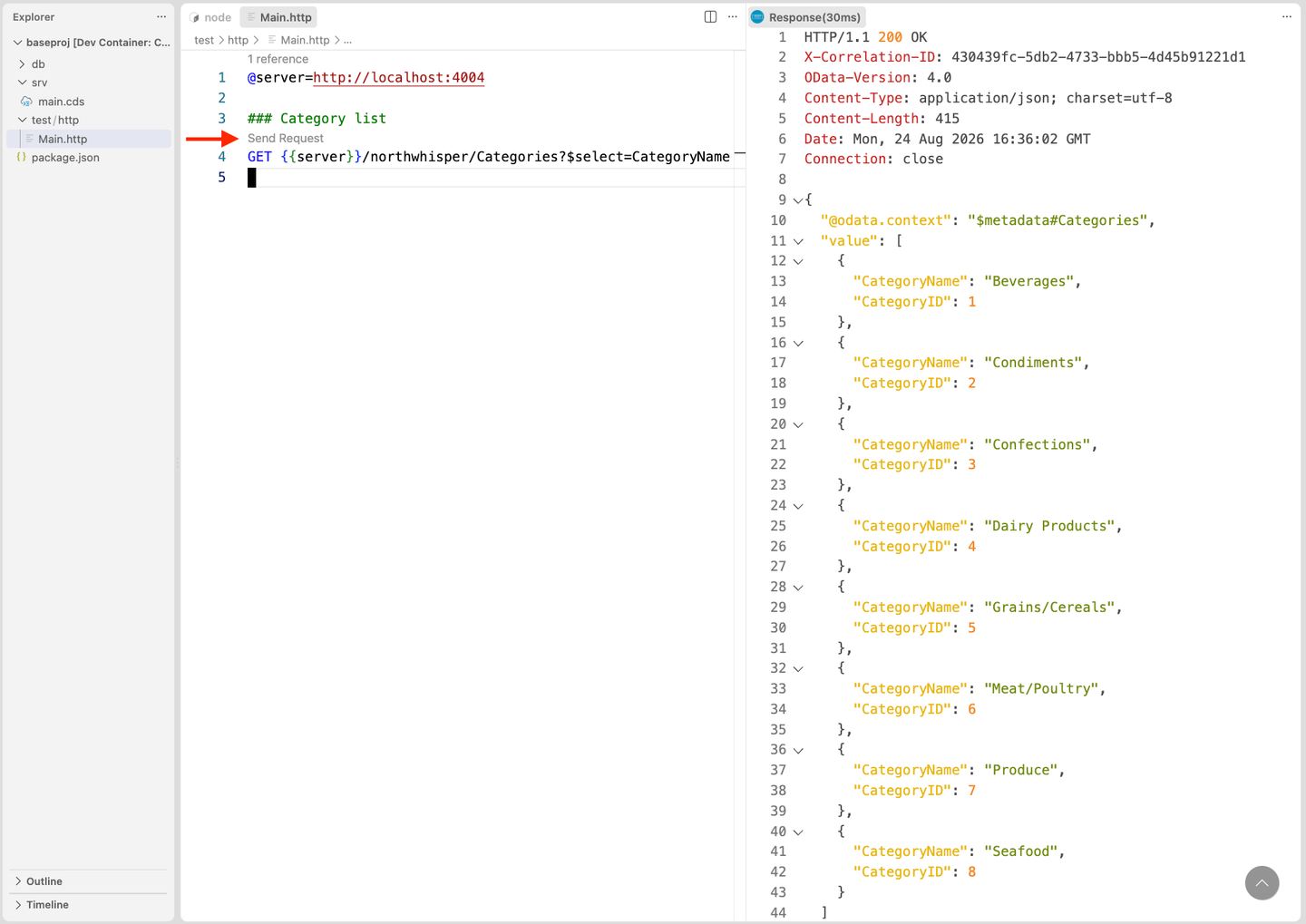Click the Explorer panel title
Image resolution: width=1306 pixels, height=924 pixels.
[x=34, y=17]
